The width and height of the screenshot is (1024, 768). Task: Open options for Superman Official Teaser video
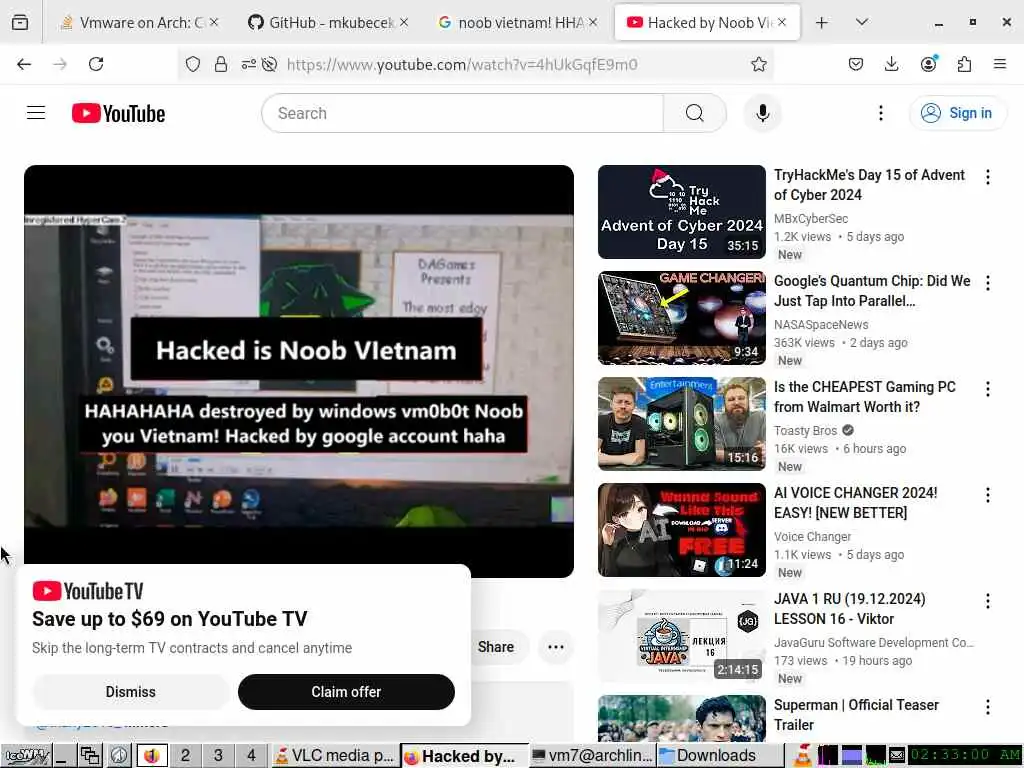pyautogui.click(x=987, y=707)
